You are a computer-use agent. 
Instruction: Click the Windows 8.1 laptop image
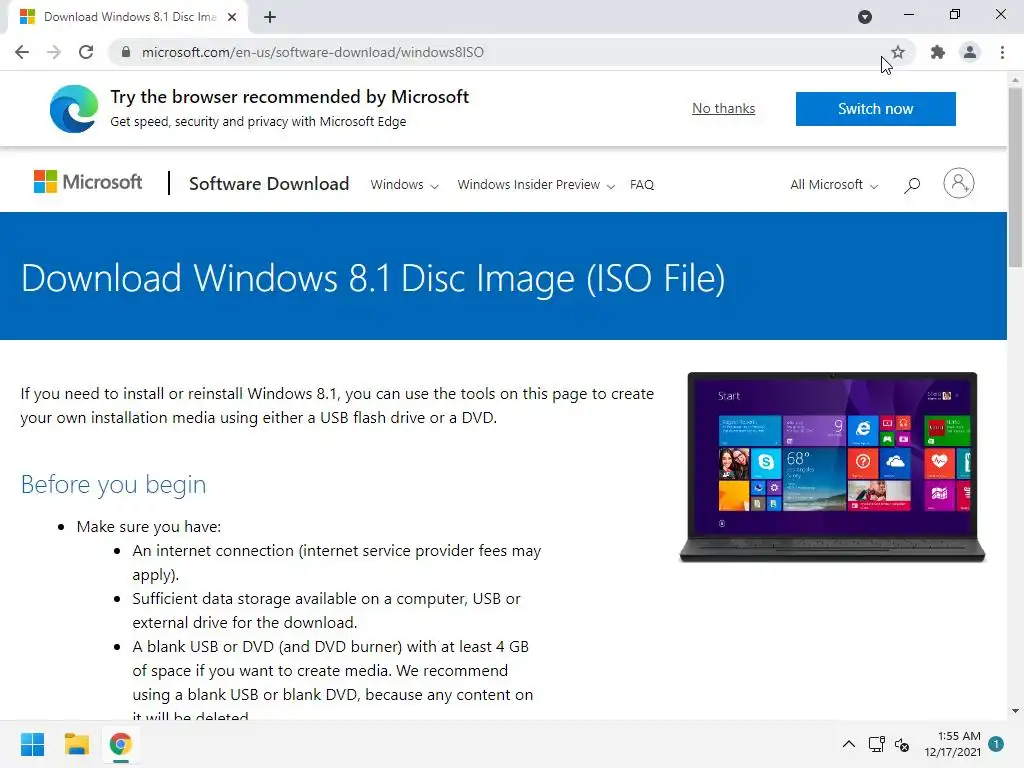833,467
